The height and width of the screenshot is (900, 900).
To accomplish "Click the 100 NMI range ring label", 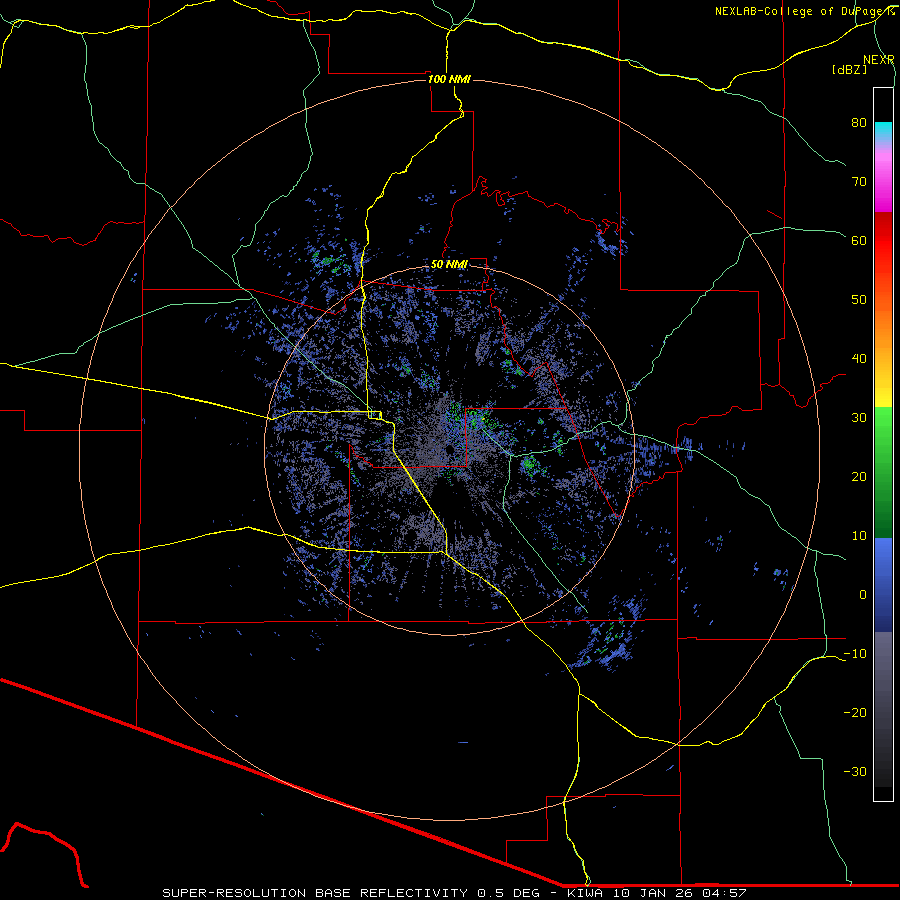I will point(449,79).
